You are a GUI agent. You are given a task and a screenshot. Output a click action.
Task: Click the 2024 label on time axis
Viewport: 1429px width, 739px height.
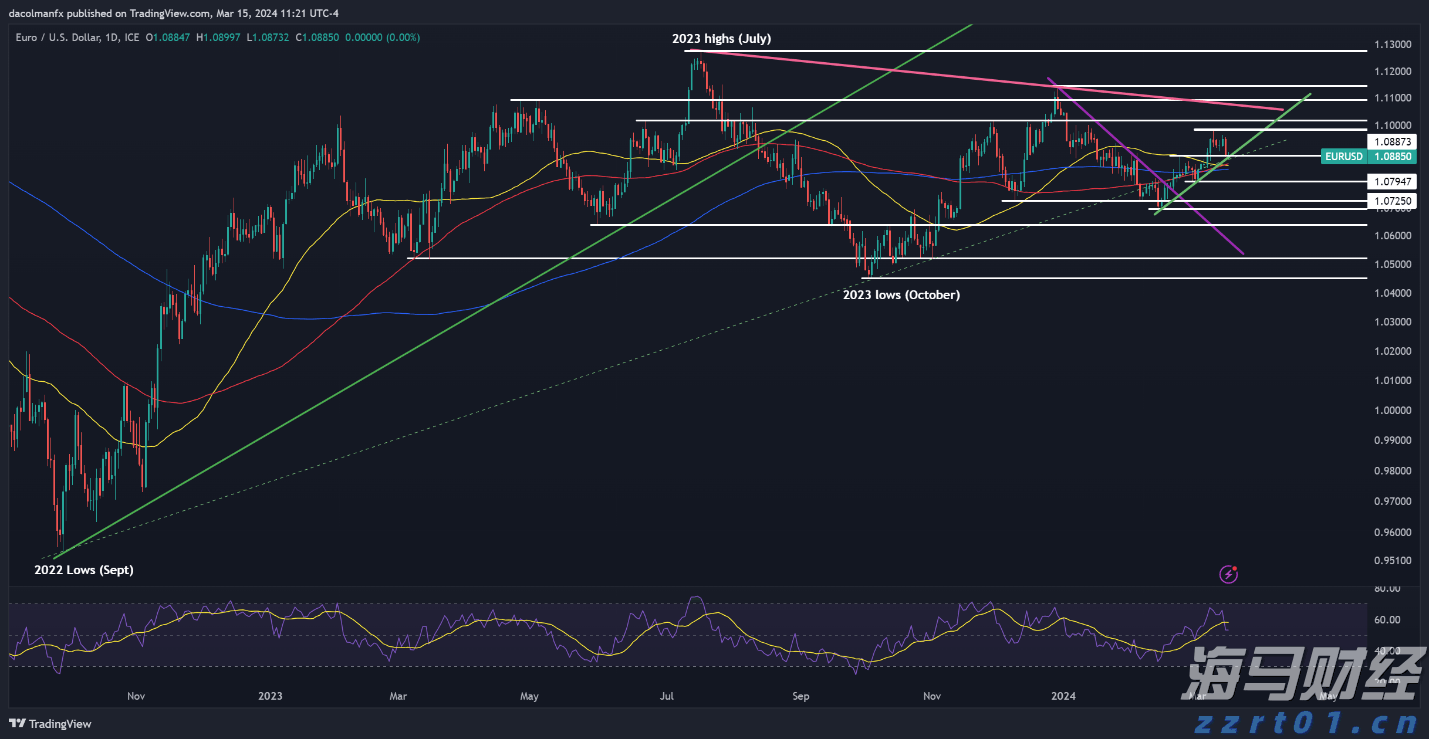point(1061,695)
